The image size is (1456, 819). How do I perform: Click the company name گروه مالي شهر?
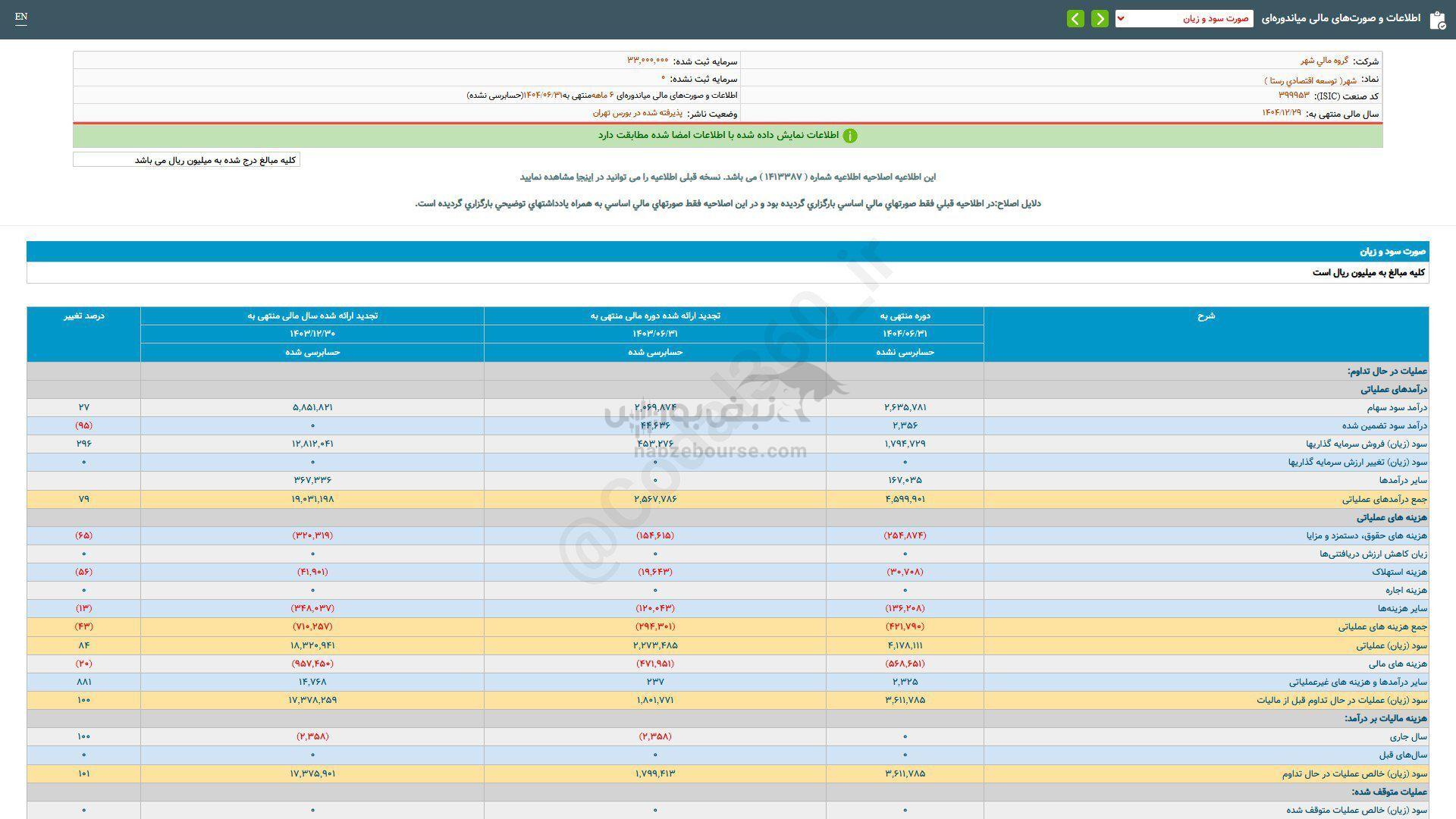(1324, 61)
